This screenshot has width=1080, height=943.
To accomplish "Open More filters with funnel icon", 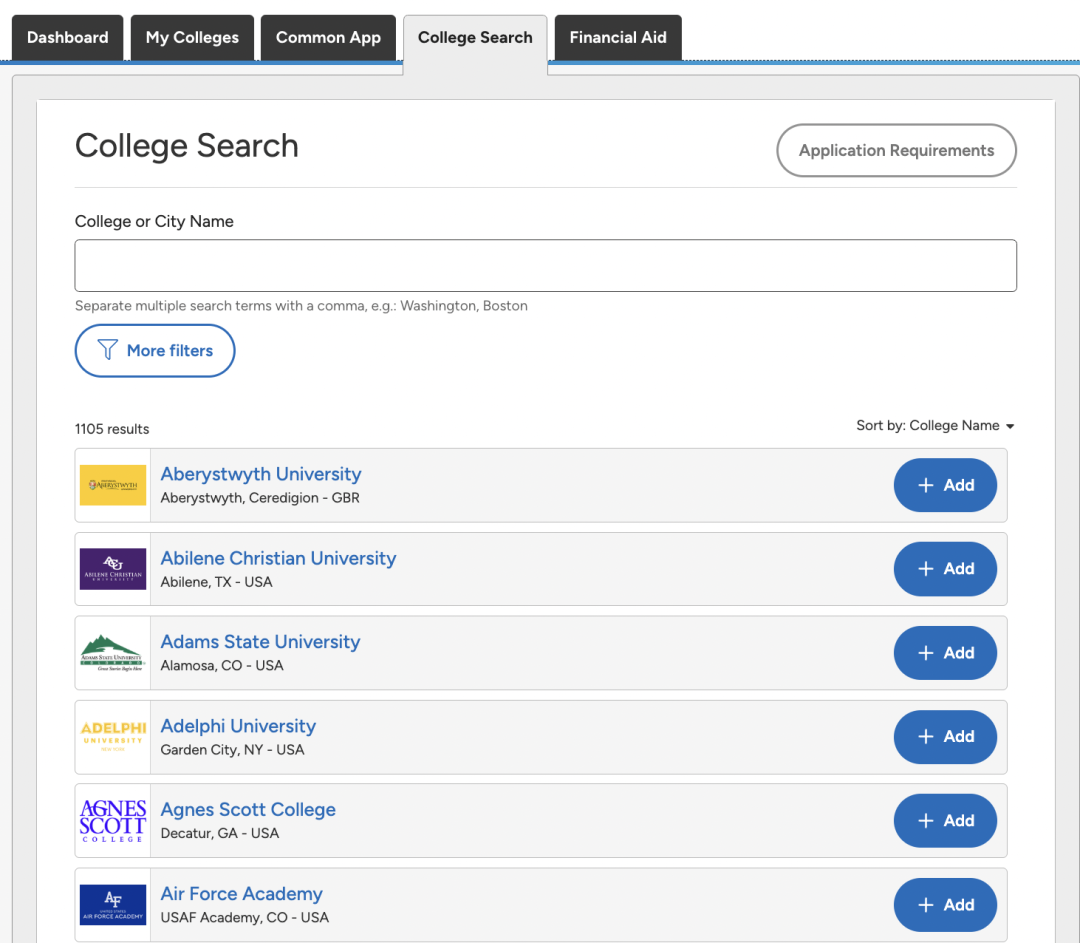I will coord(155,351).
